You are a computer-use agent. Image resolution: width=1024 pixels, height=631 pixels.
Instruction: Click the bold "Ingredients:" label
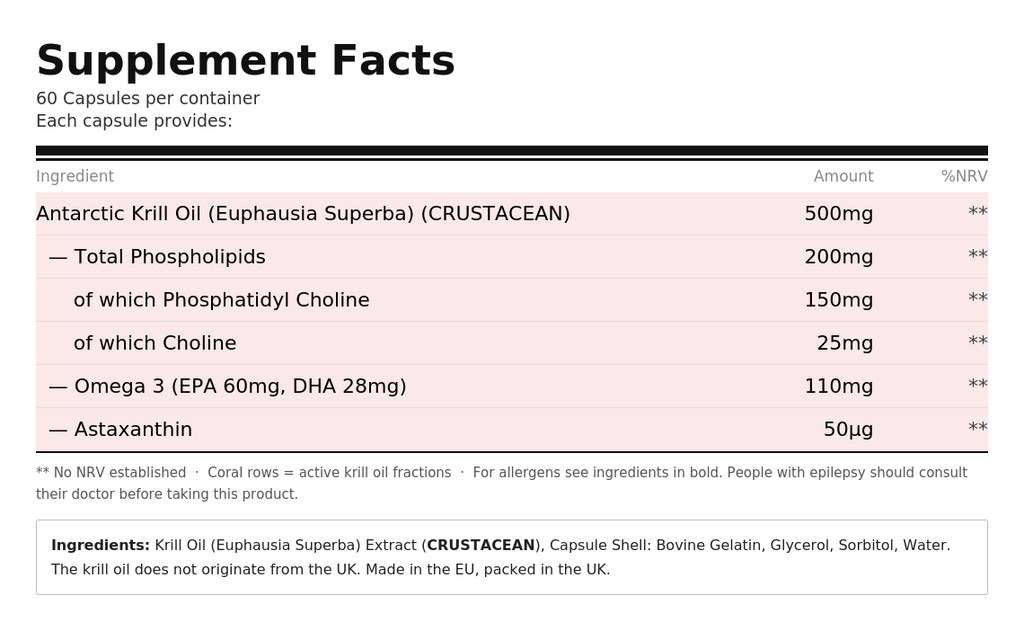pos(100,545)
